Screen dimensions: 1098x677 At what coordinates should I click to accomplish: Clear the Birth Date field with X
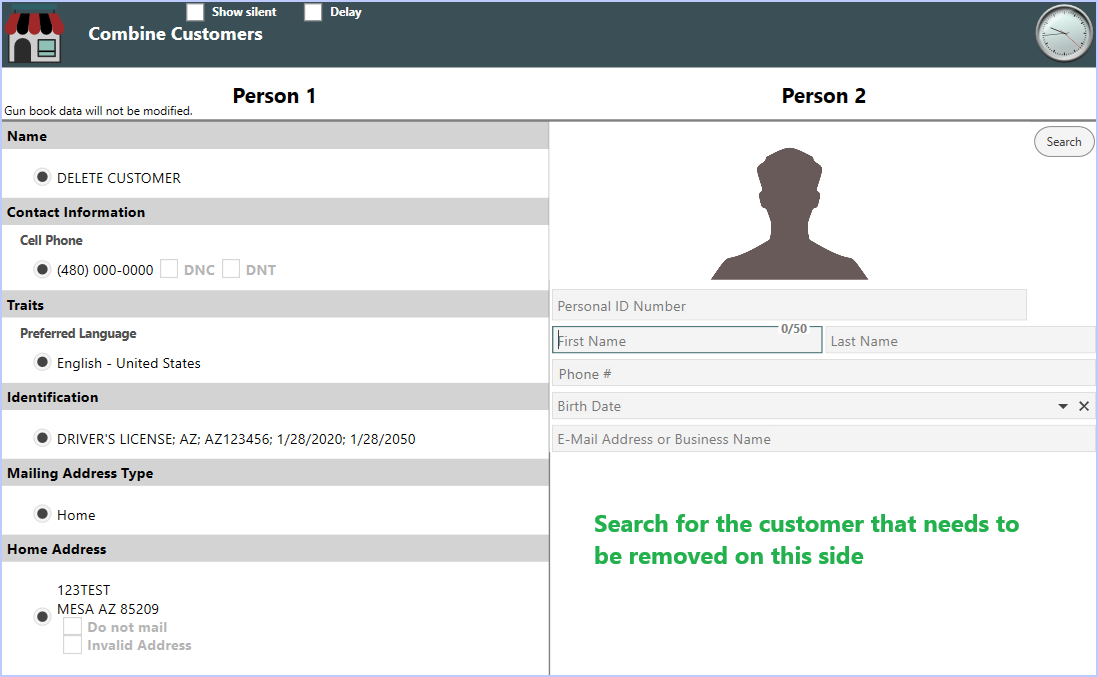coord(1084,406)
